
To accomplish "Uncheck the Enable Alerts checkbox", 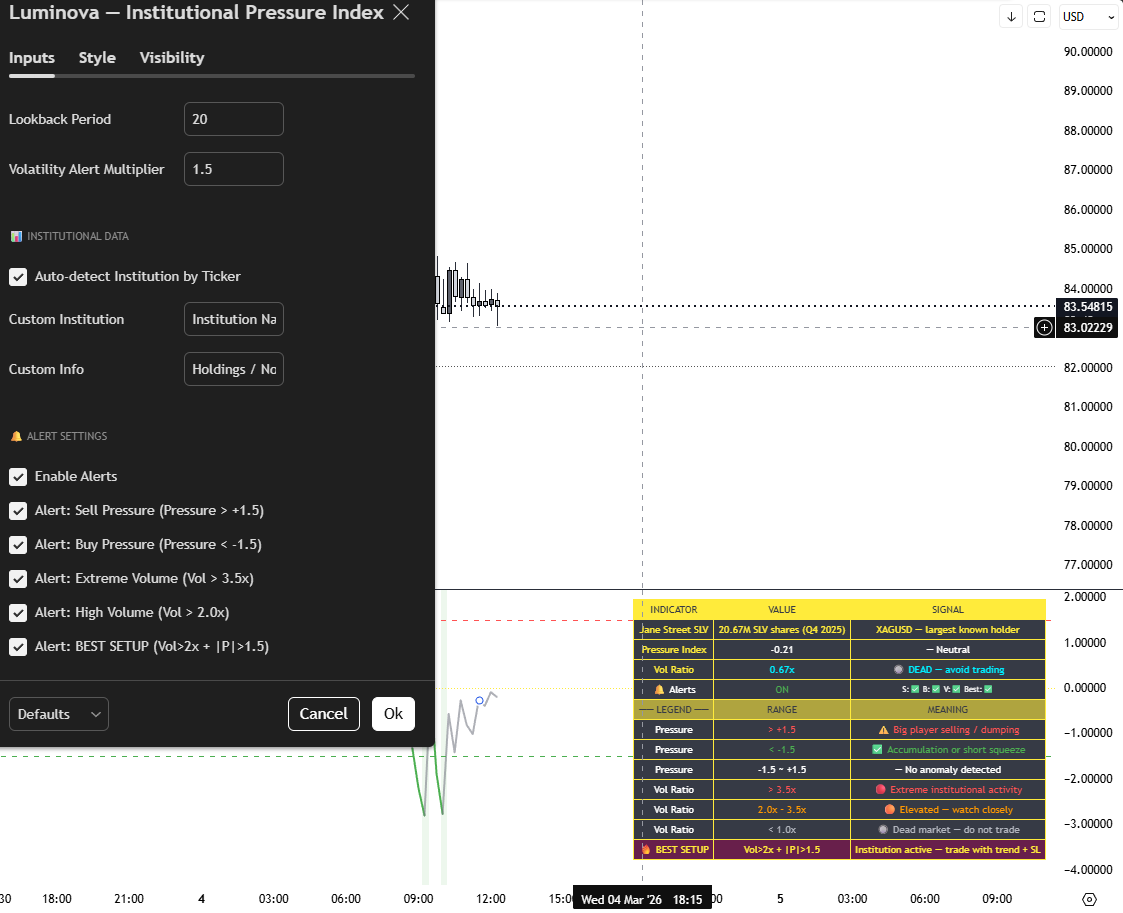I will coord(18,477).
